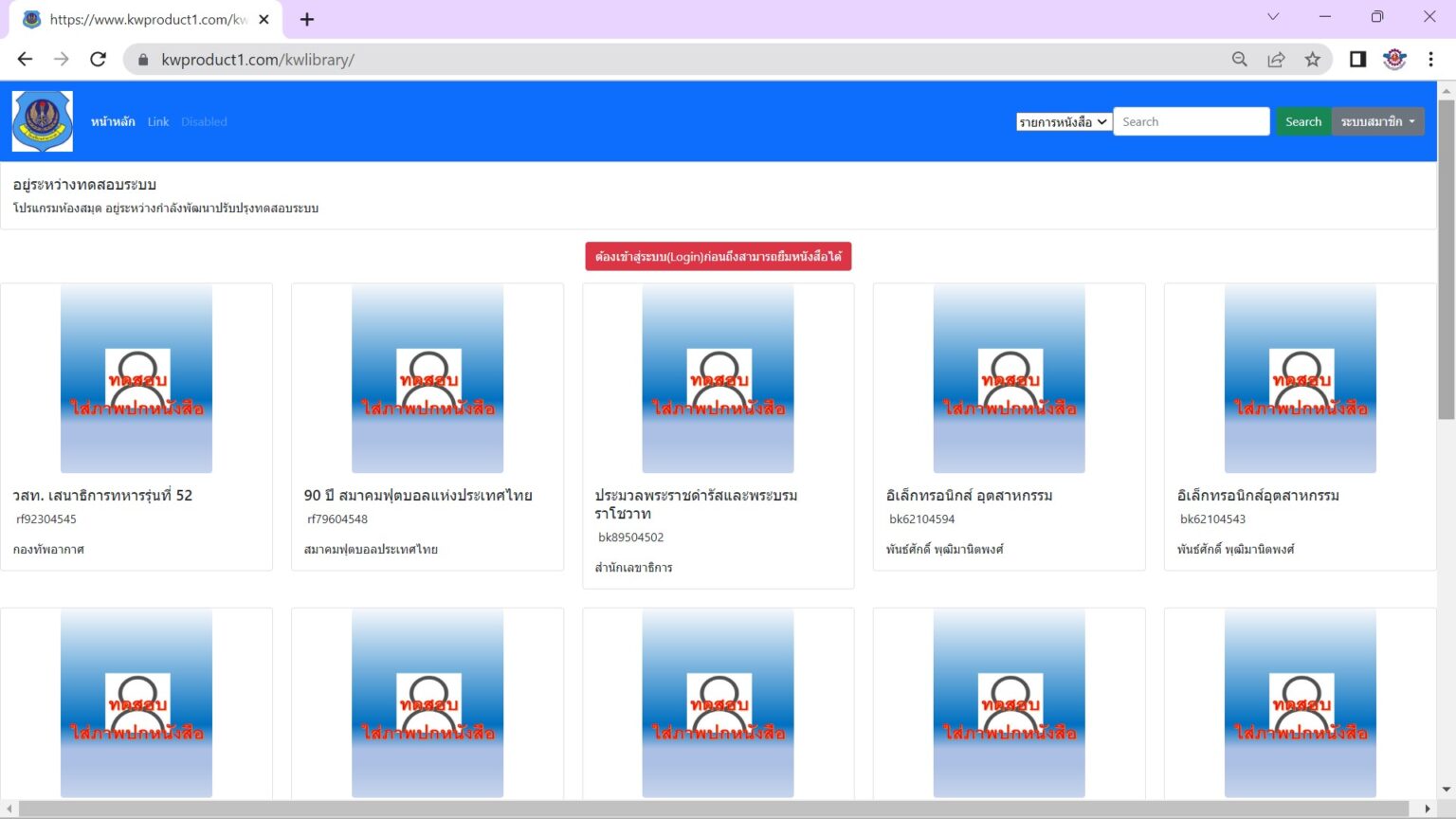Click the reload page icon
The image size is (1456, 819).
(98, 59)
